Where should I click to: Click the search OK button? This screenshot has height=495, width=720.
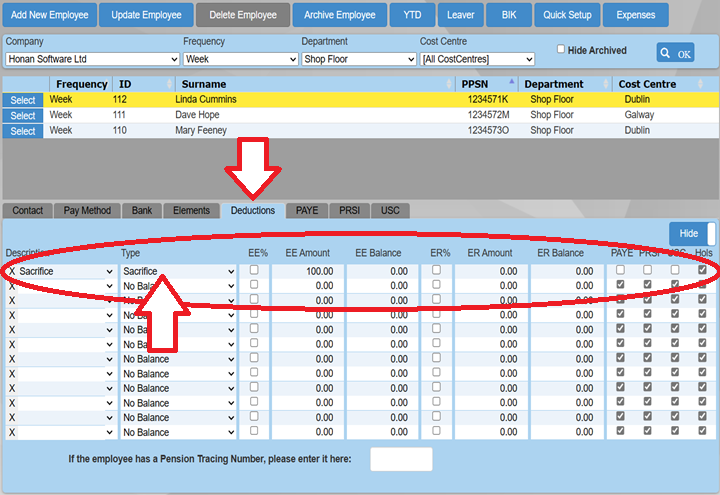coord(675,53)
